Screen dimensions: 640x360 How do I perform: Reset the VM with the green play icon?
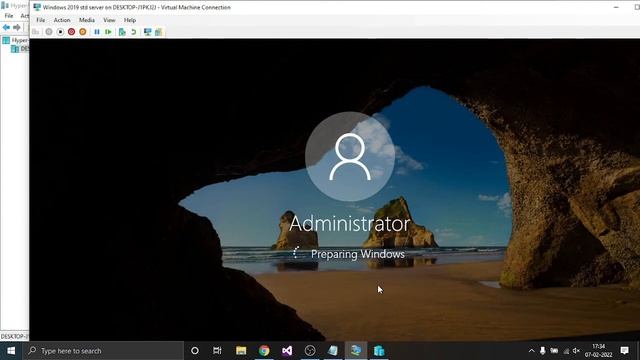click(x=108, y=32)
